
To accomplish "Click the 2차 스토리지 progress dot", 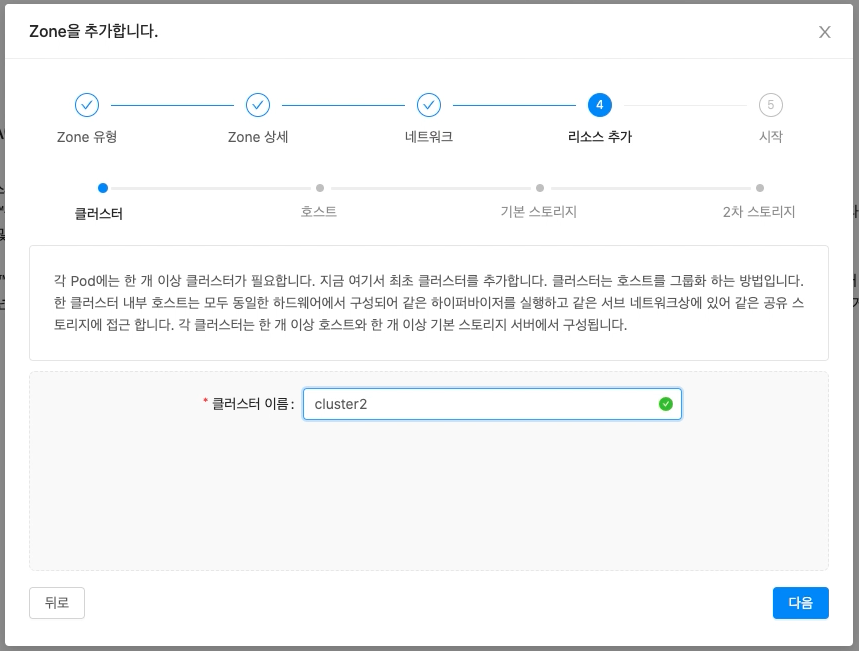I will [x=760, y=187].
